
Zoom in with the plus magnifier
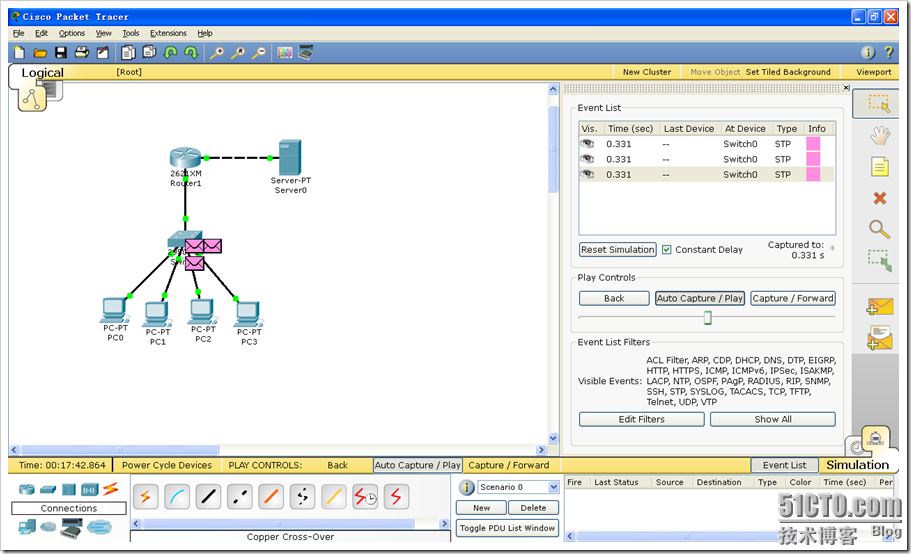point(217,53)
